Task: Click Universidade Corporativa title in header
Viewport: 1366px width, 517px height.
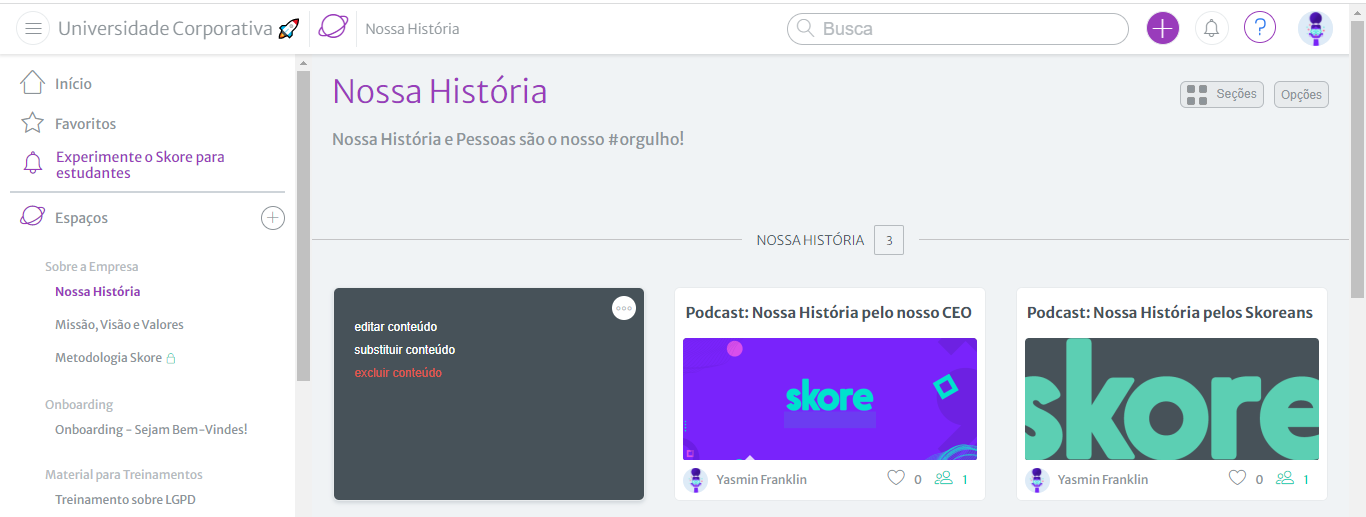Action: 165,29
